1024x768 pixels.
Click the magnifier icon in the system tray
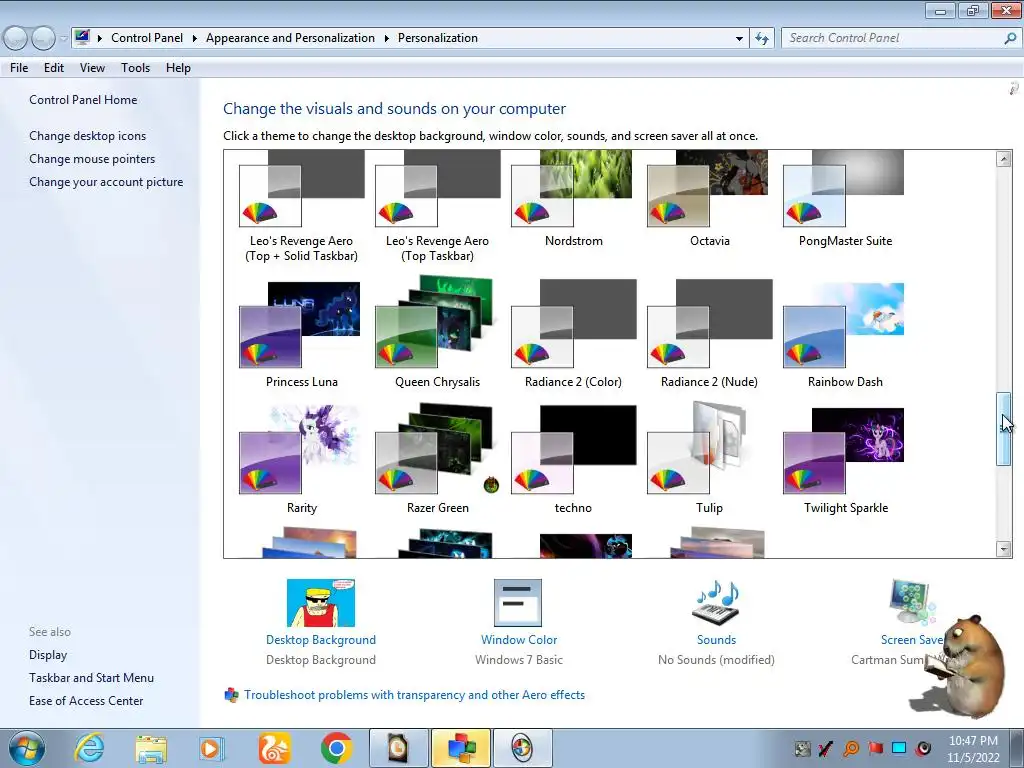pyautogui.click(x=850, y=748)
